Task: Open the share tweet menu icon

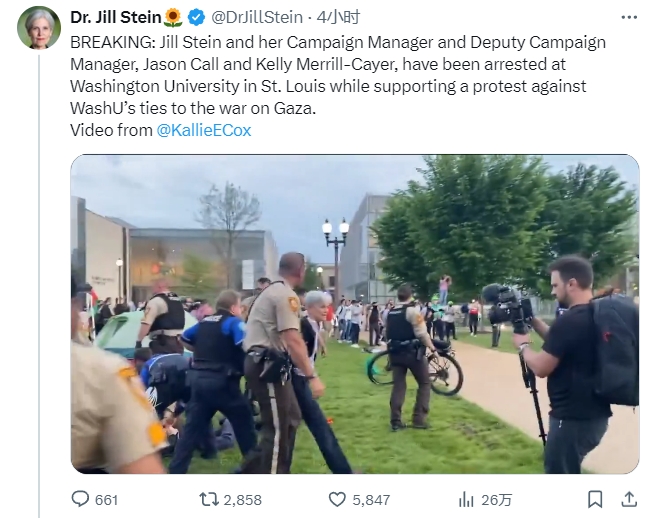Action: (x=629, y=499)
